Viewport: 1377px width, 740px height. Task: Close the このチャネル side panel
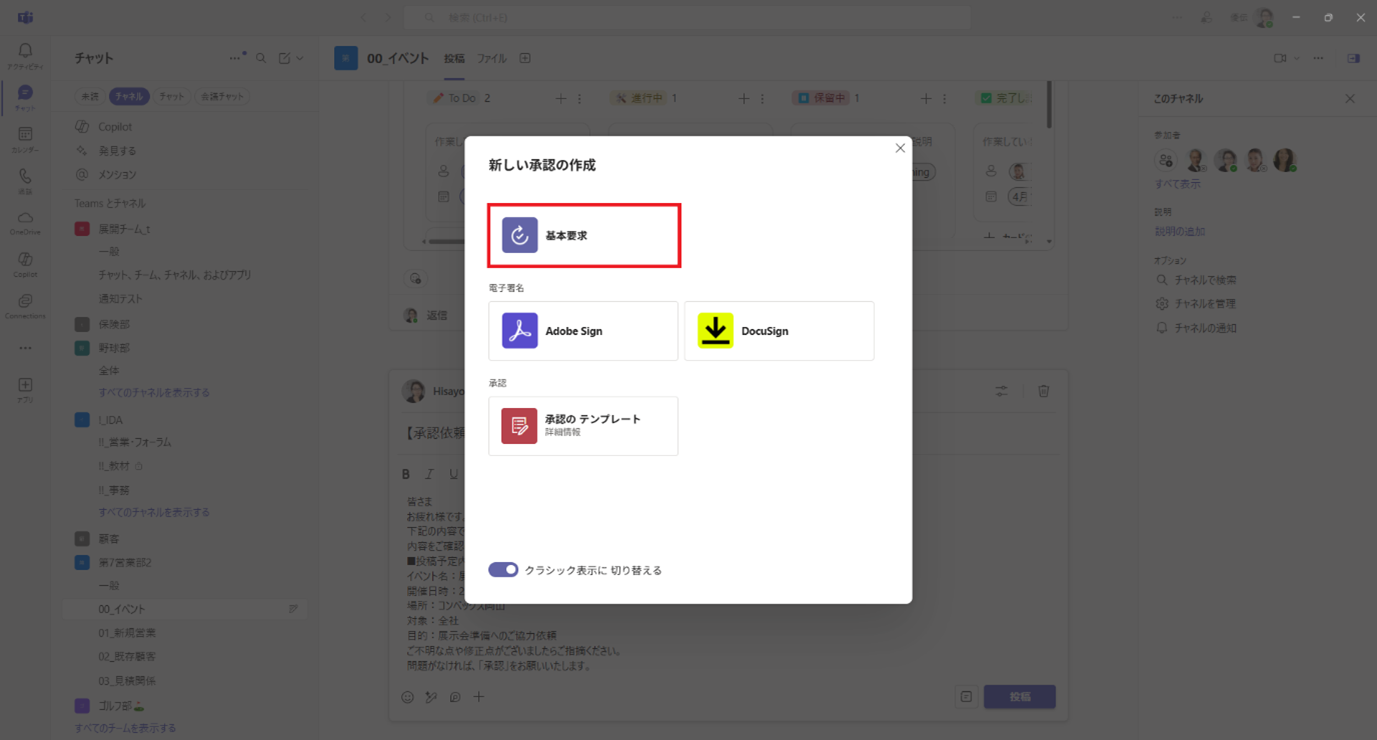click(x=1350, y=99)
